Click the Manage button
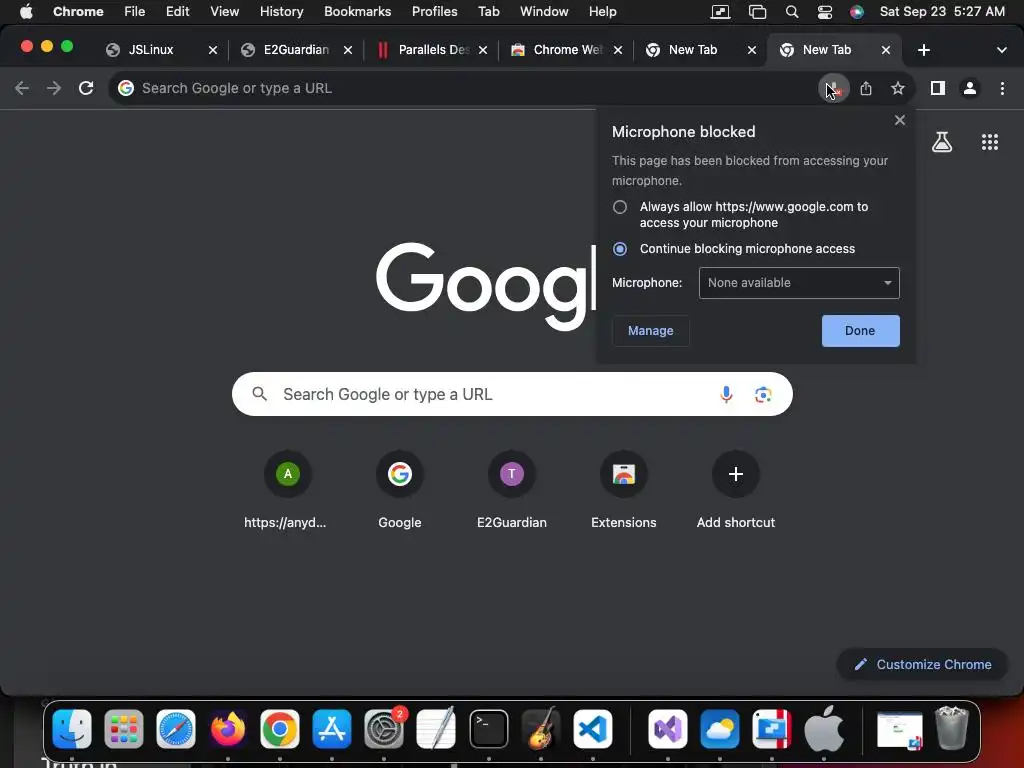 pyautogui.click(x=650, y=330)
